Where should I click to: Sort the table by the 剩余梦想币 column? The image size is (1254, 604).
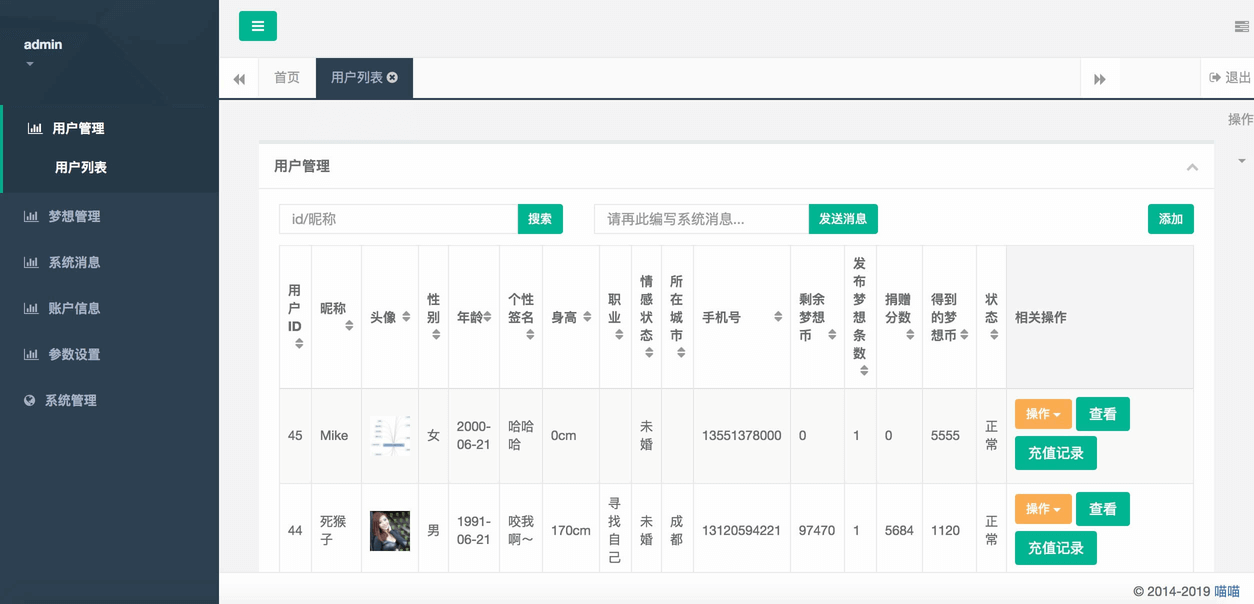[x=832, y=335]
